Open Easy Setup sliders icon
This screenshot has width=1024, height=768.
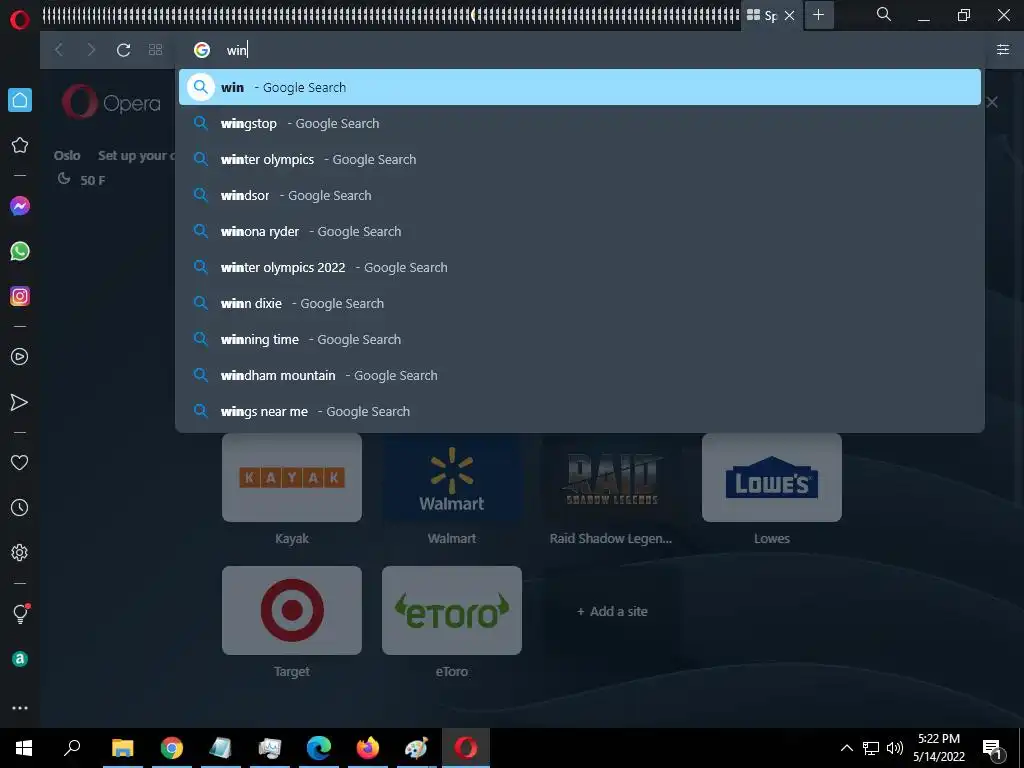click(x=1003, y=50)
